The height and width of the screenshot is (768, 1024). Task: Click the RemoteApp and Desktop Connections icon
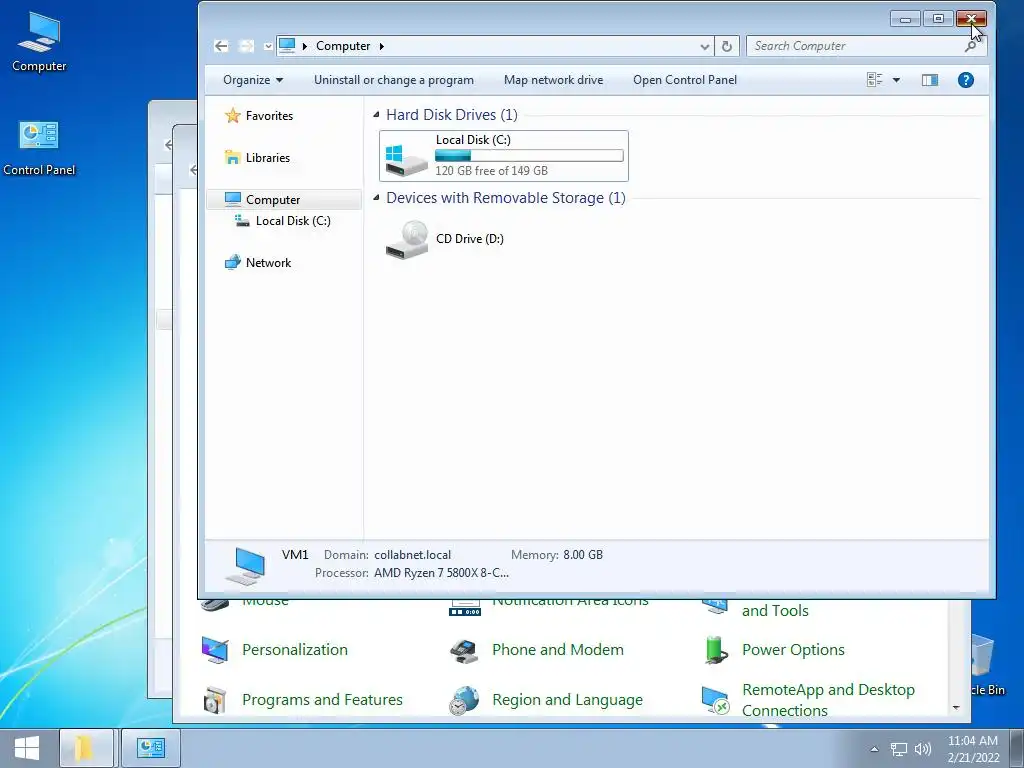715,700
